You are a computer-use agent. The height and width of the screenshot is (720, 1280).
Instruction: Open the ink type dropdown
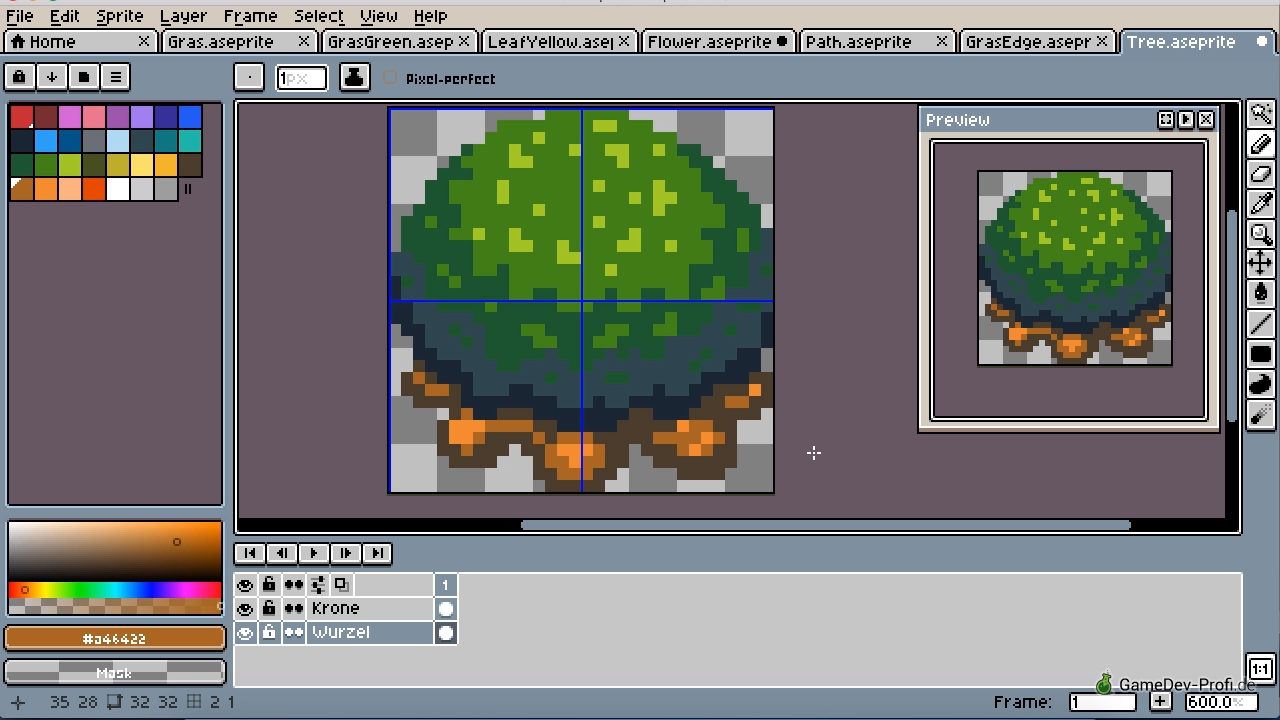354,77
